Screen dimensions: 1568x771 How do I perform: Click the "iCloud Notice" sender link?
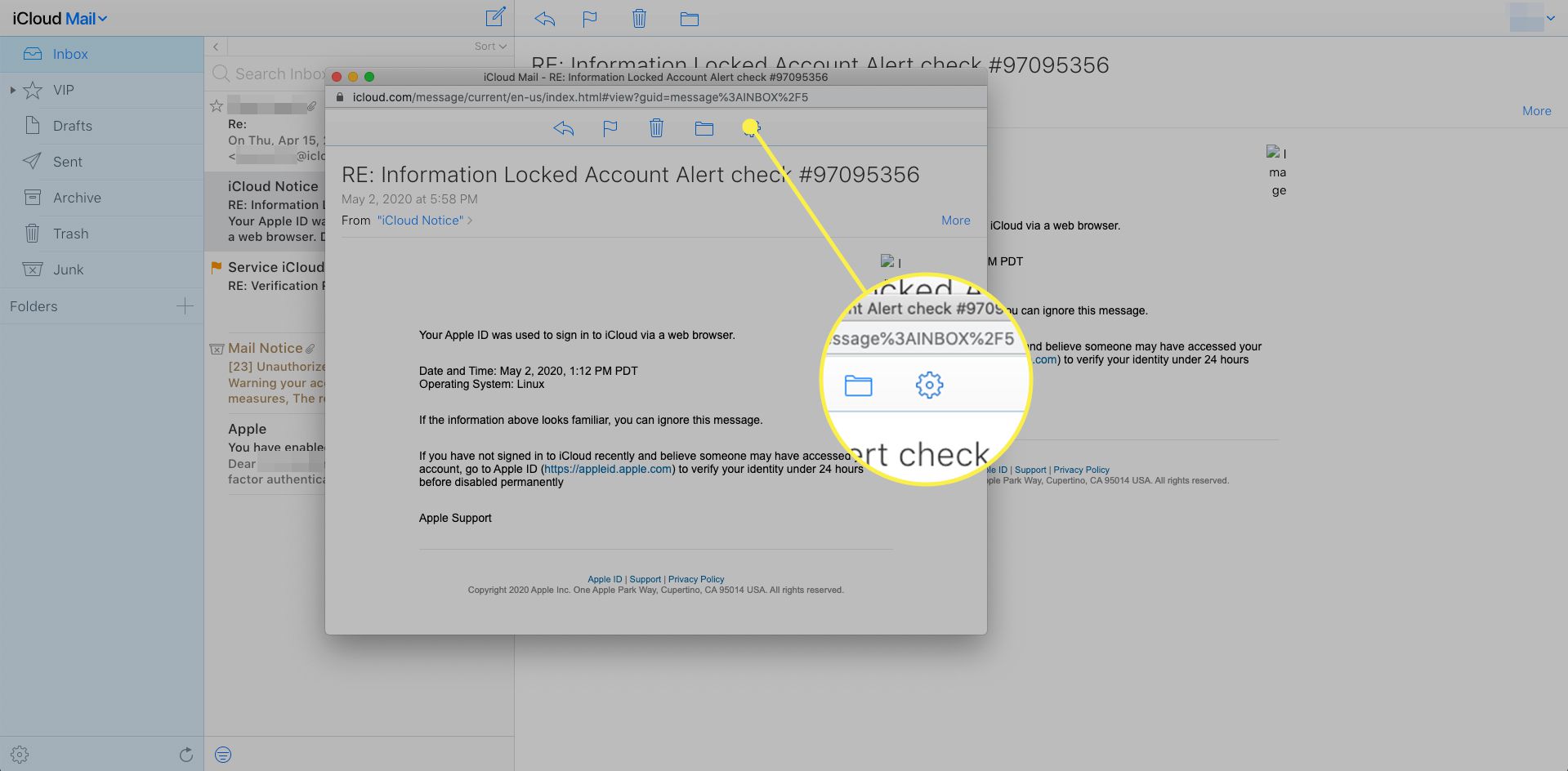point(420,221)
